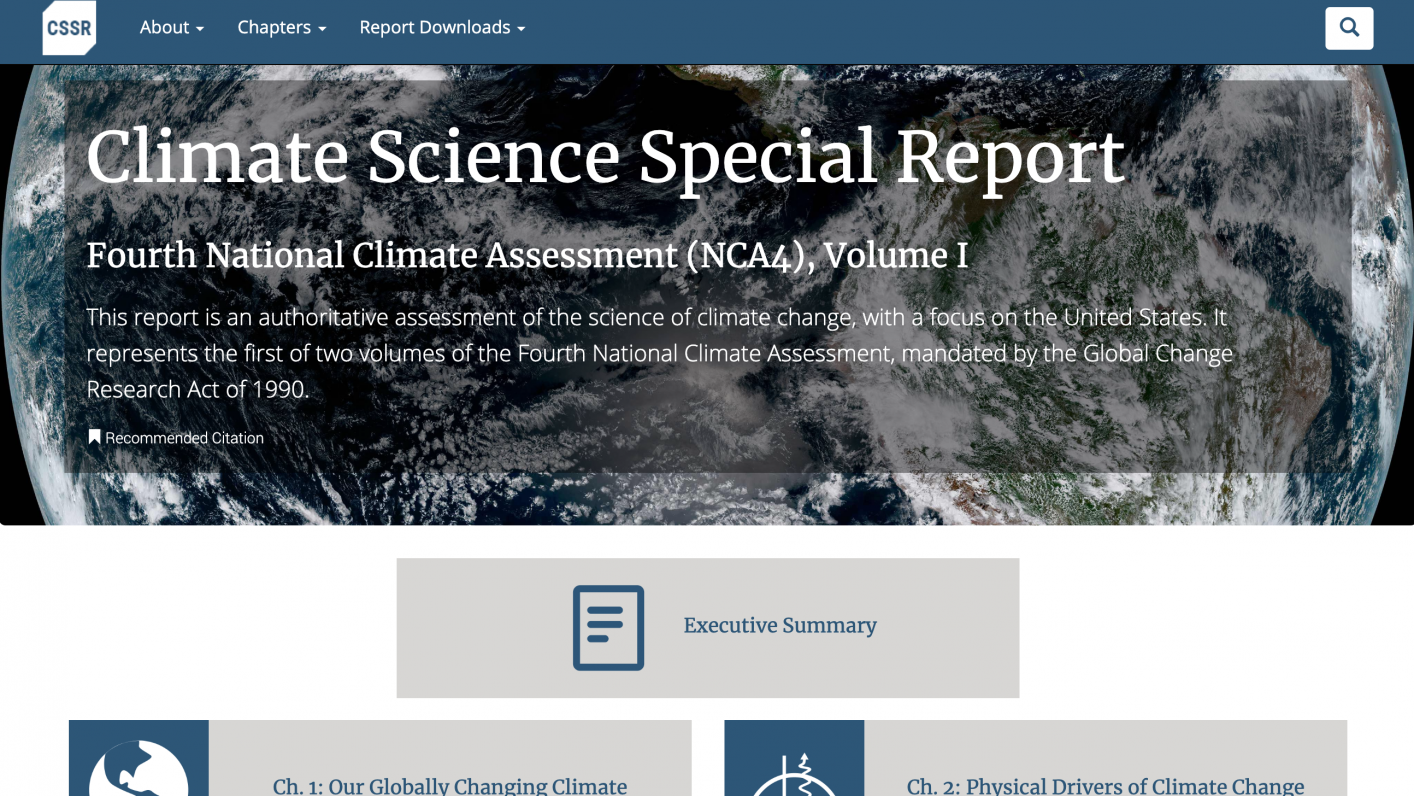This screenshot has height=796, width=1414.
Task: Click the Recommended Citation bookmark icon
Action: [x=94, y=437]
